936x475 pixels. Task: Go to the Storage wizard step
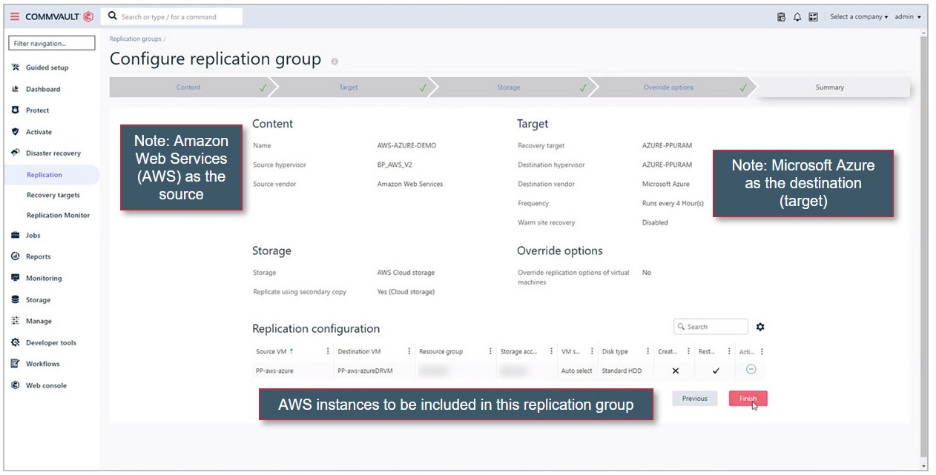pyautogui.click(x=509, y=87)
